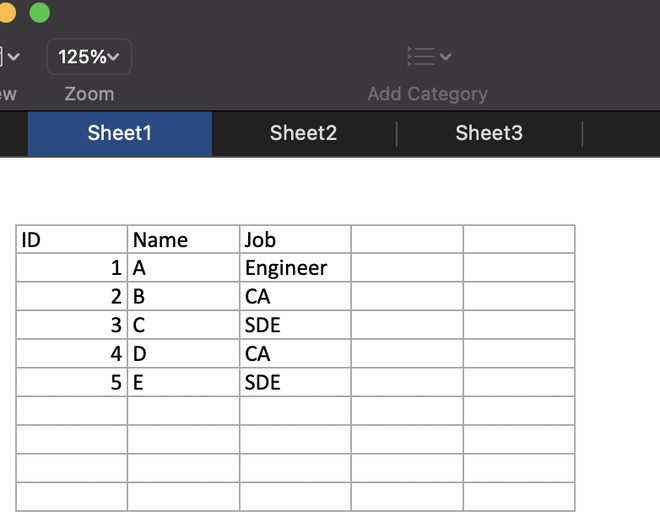Select the ID cell with value 1
Viewport: 660px width, 522px height.
pyautogui.click(x=71, y=268)
